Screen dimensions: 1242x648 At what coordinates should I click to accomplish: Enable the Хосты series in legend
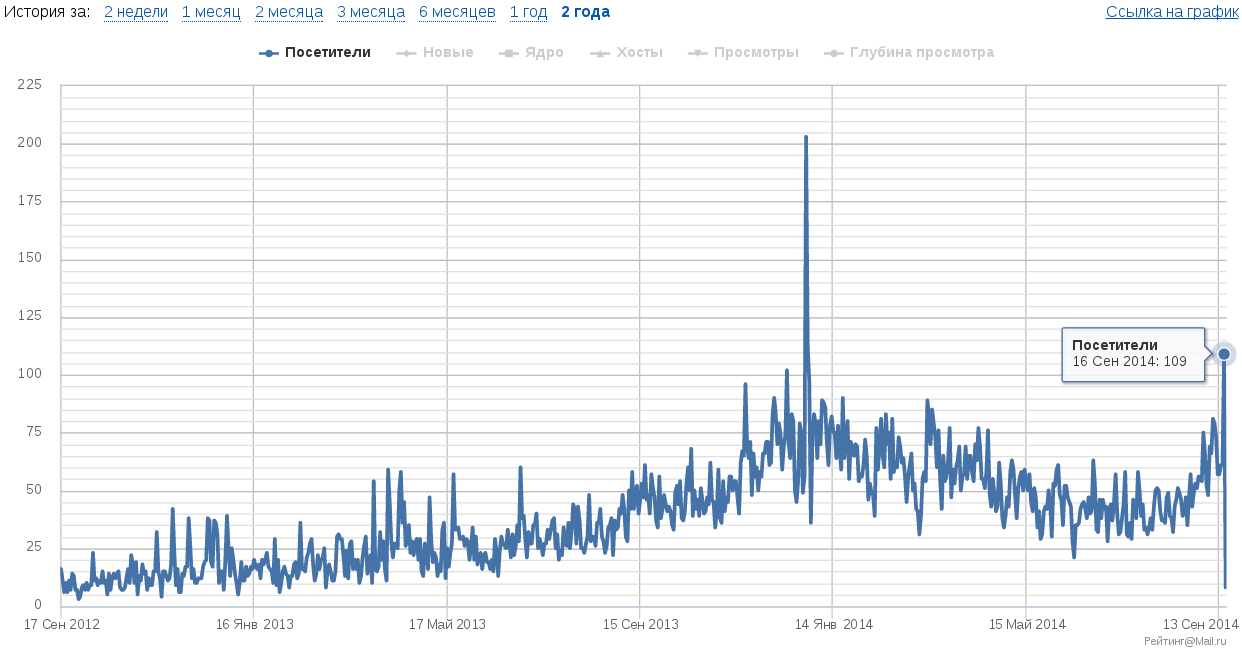click(x=627, y=52)
